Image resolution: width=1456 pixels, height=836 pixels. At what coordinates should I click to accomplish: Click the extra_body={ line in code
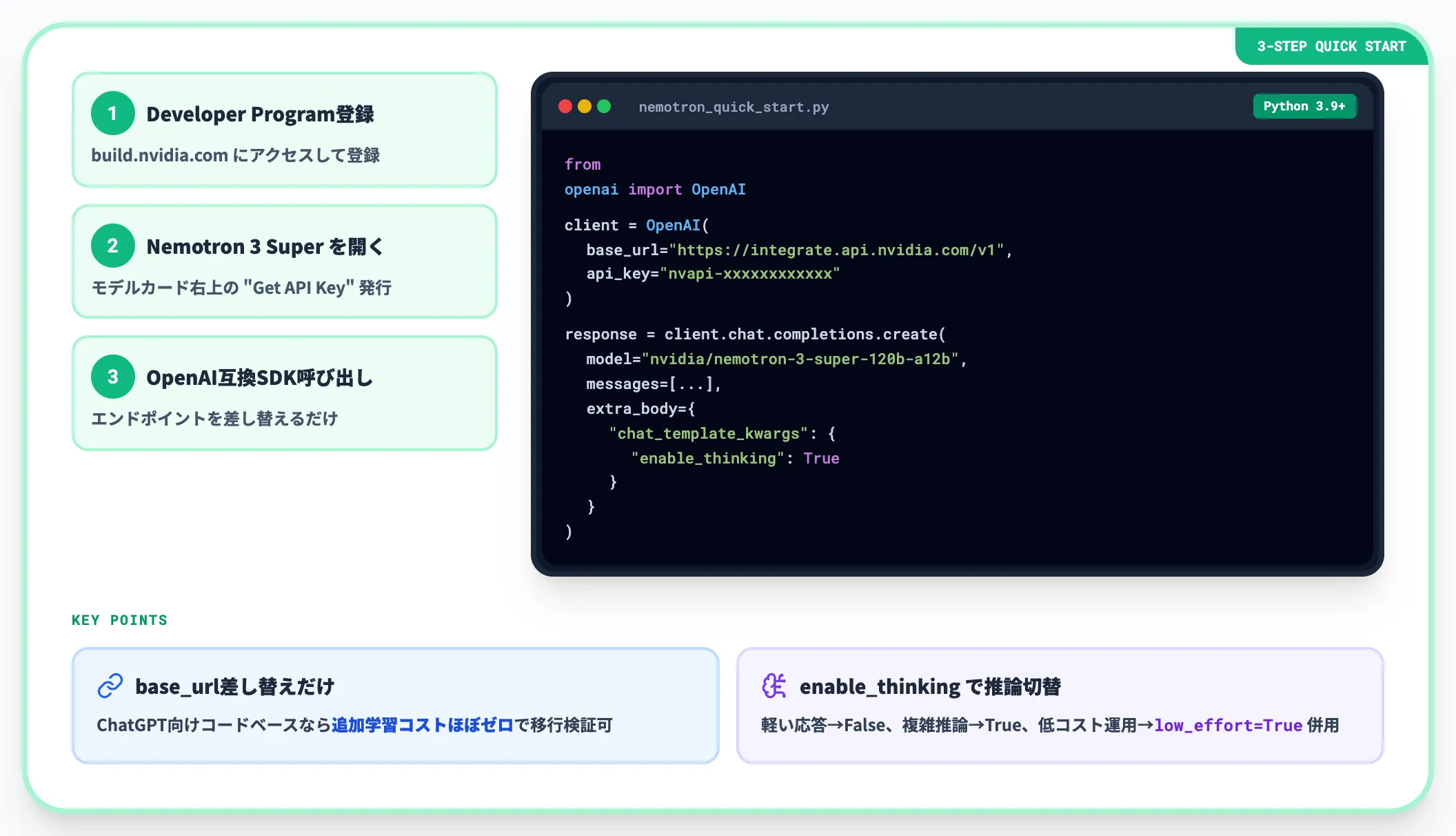pyautogui.click(x=640, y=408)
